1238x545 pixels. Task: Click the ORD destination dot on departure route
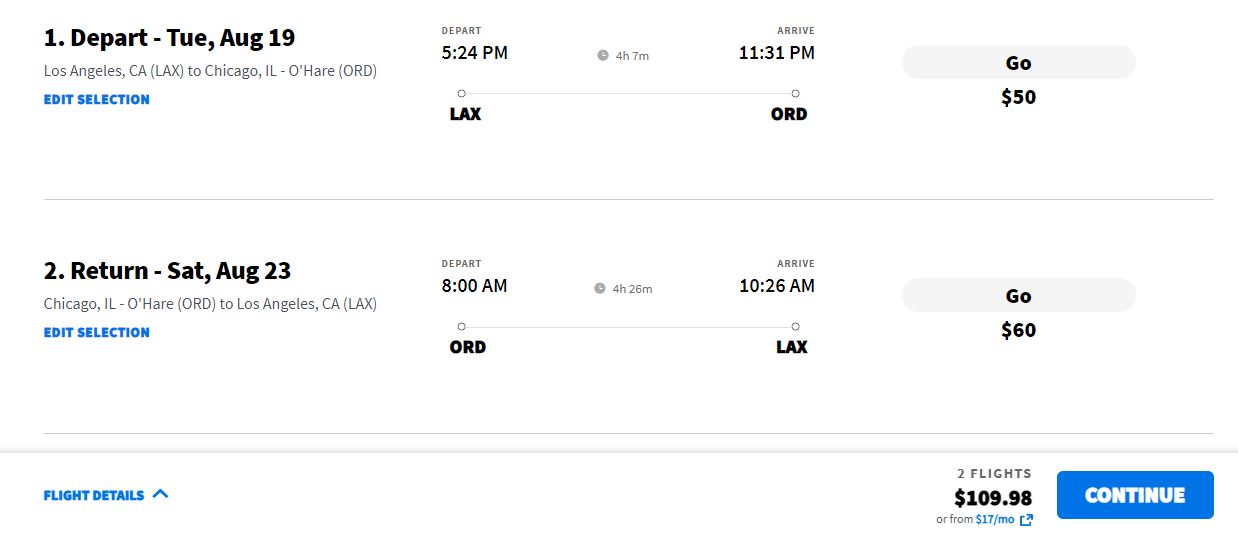pos(795,94)
